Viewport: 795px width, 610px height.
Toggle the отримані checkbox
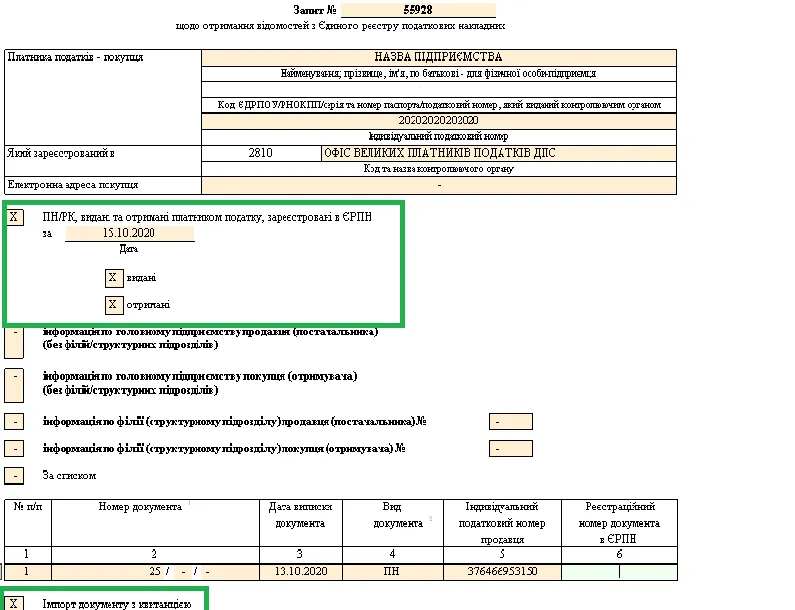point(114,305)
